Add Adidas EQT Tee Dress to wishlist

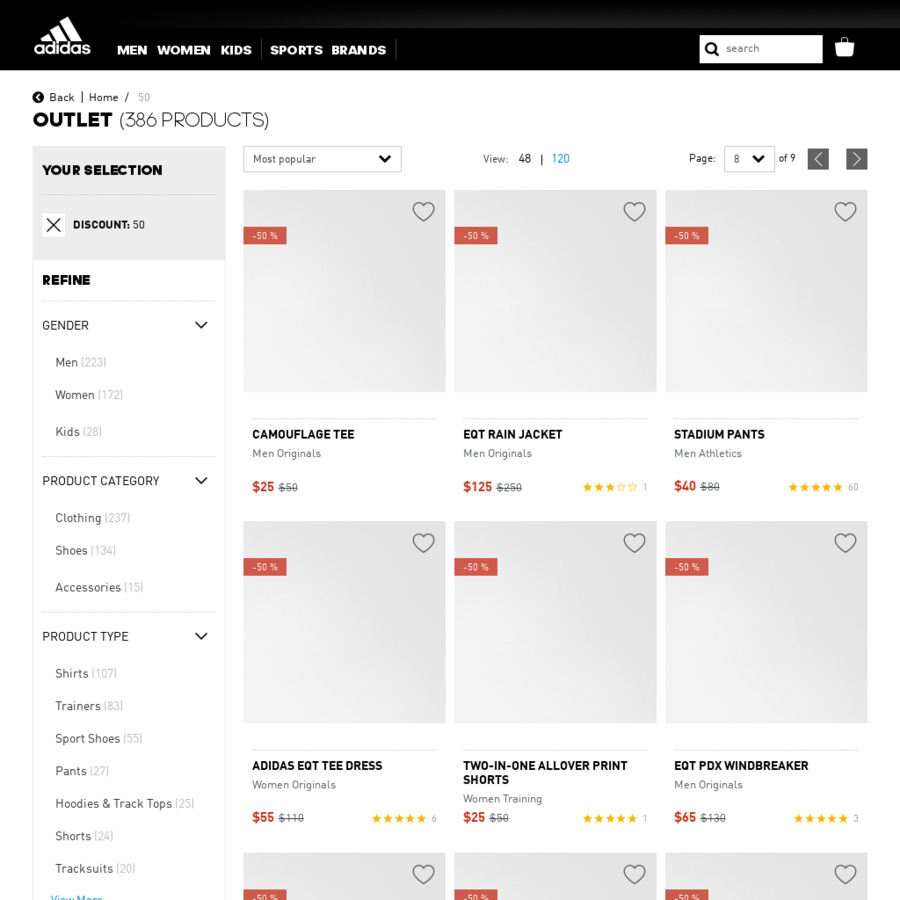pyautogui.click(x=424, y=543)
